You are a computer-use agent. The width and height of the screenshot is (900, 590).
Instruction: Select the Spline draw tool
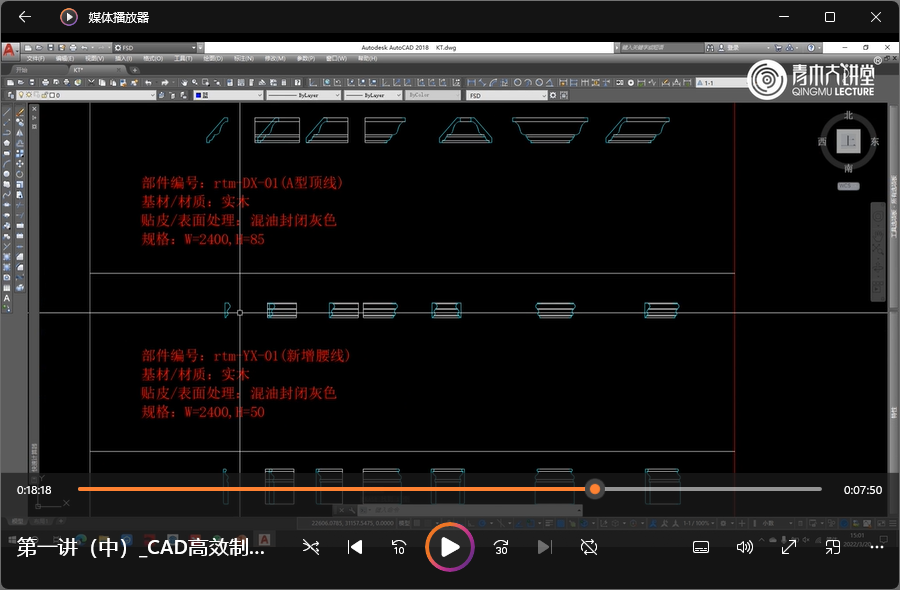point(7,195)
